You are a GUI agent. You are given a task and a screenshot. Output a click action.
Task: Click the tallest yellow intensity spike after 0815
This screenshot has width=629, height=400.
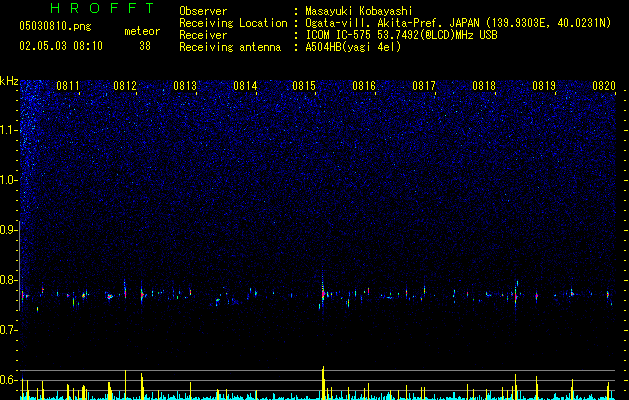click(323, 382)
